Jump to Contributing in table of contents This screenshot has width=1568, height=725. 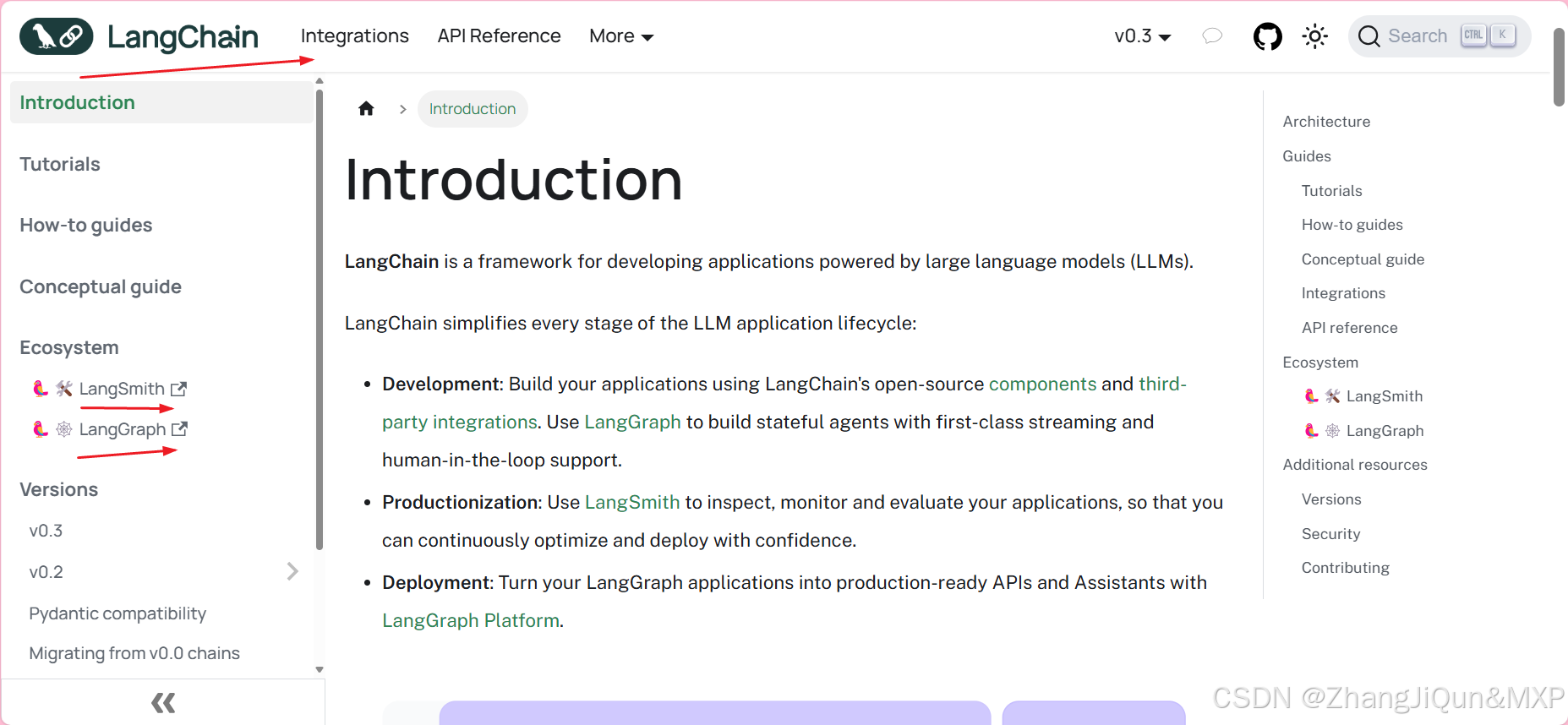[1345, 568]
